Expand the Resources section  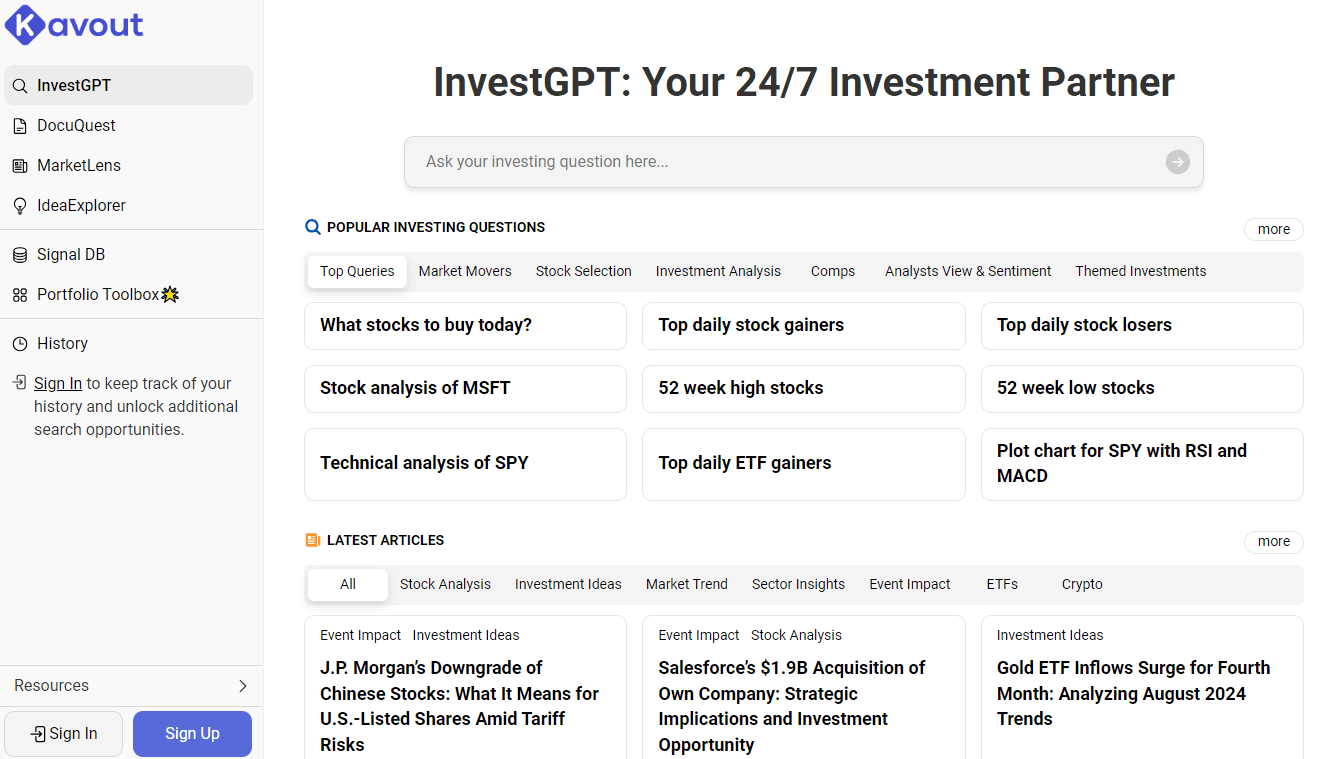(x=131, y=685)
